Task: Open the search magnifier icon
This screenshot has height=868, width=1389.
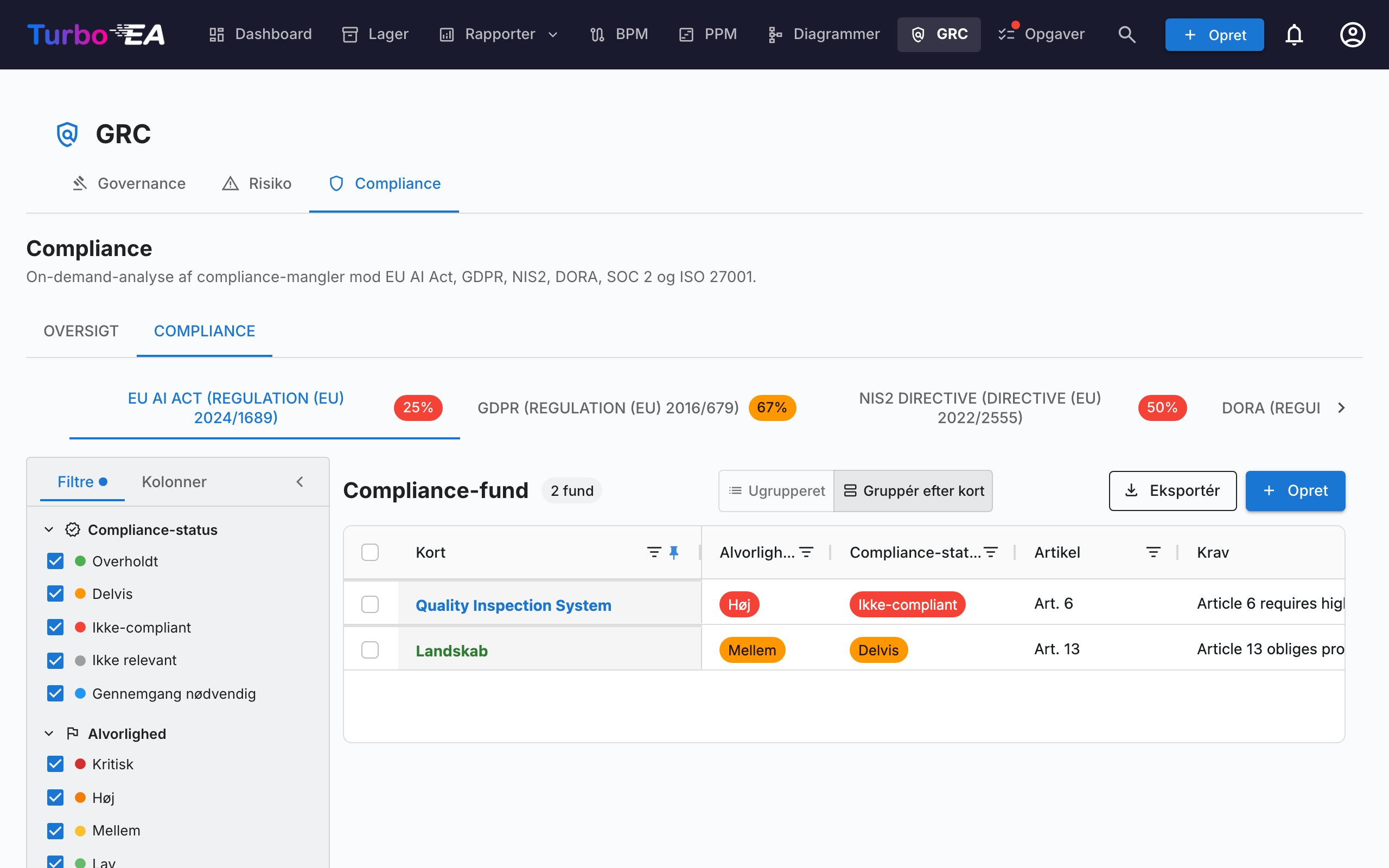Action: click(x=1127, y=34)
